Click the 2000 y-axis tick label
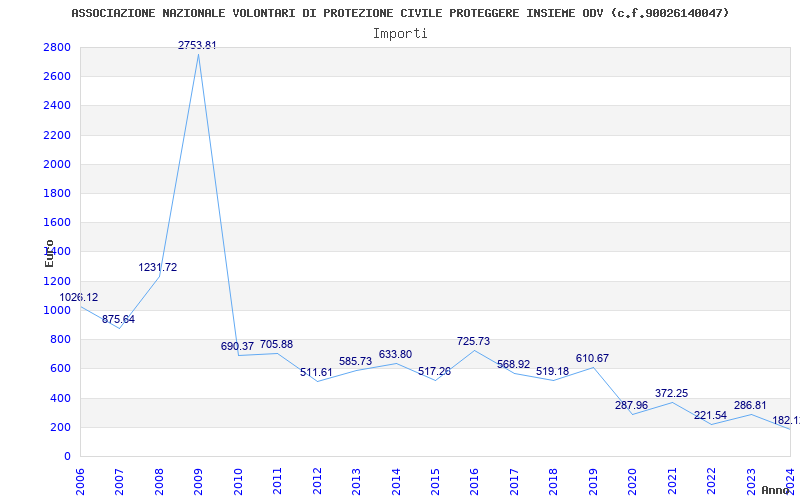Image resolution: width=800 pixels, height=500 pixels. 57,164
